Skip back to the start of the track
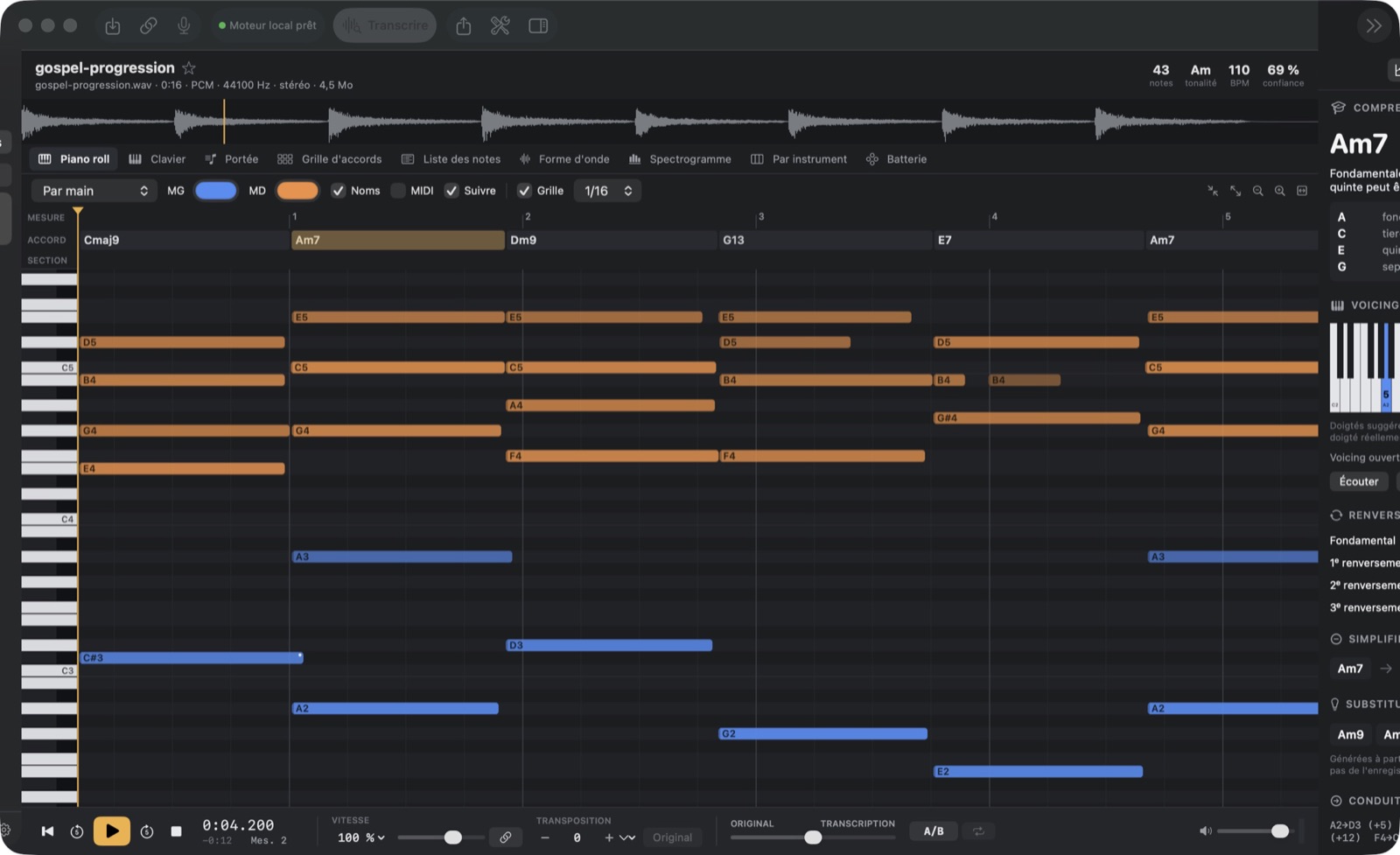 (47, 831)
